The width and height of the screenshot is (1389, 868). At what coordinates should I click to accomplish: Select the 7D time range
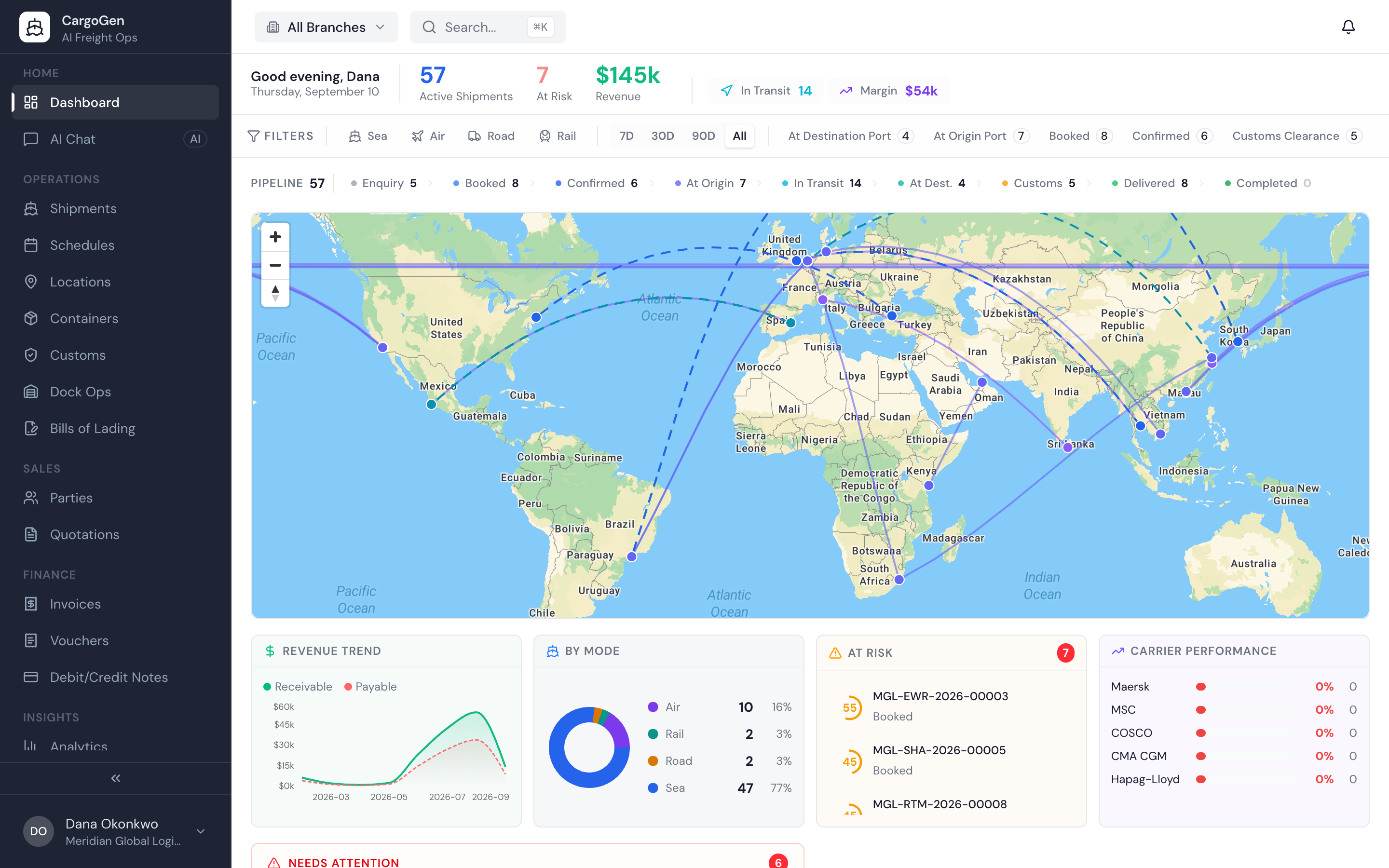(x=626, y=136)
